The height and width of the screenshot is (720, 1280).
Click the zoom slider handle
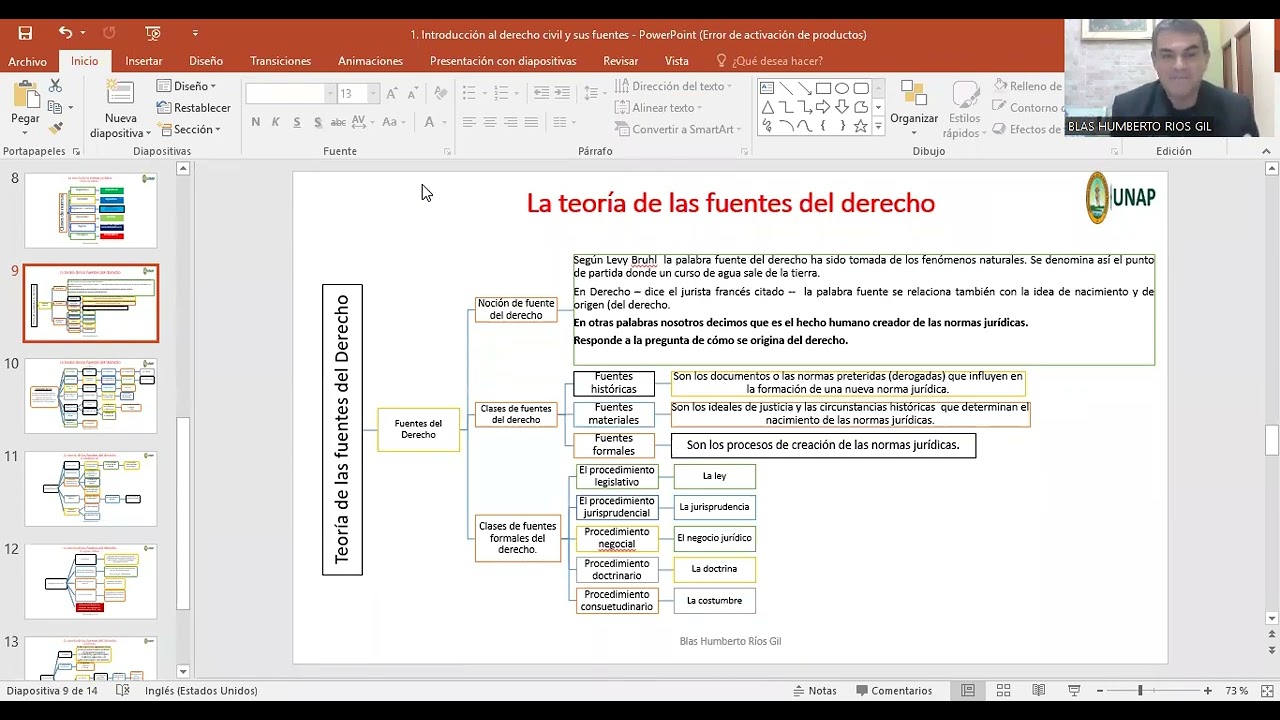coord(1139,690)
